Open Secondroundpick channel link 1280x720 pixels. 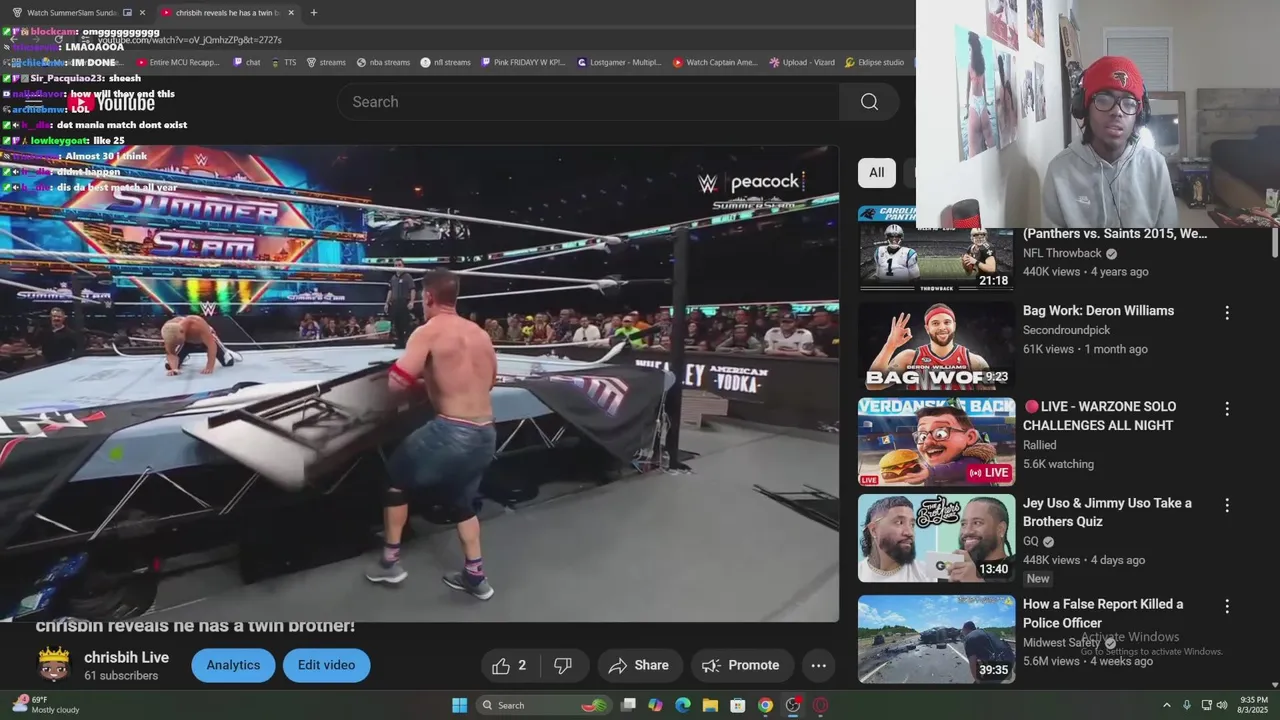point(1066,330)
